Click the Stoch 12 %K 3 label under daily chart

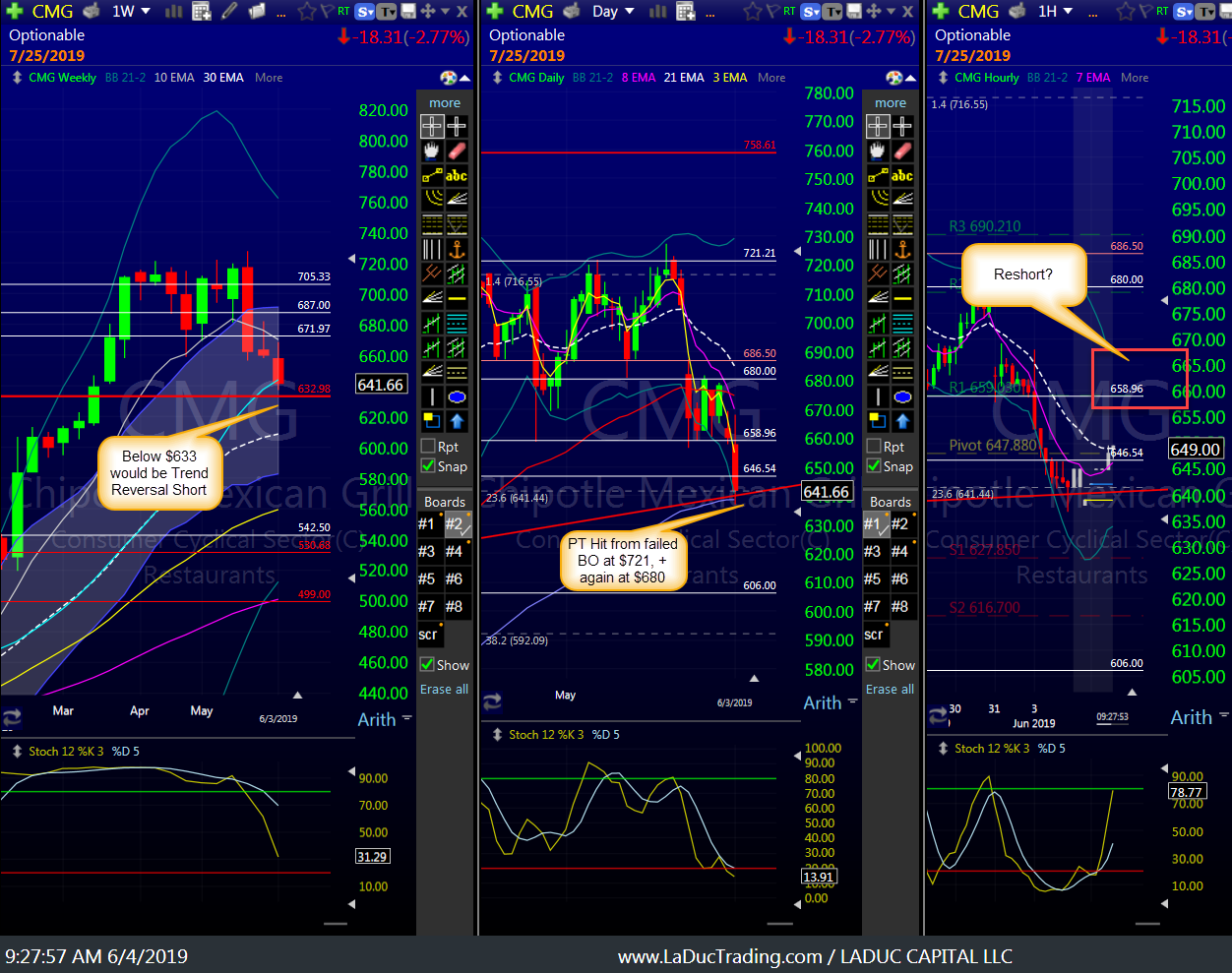(546, 735)
